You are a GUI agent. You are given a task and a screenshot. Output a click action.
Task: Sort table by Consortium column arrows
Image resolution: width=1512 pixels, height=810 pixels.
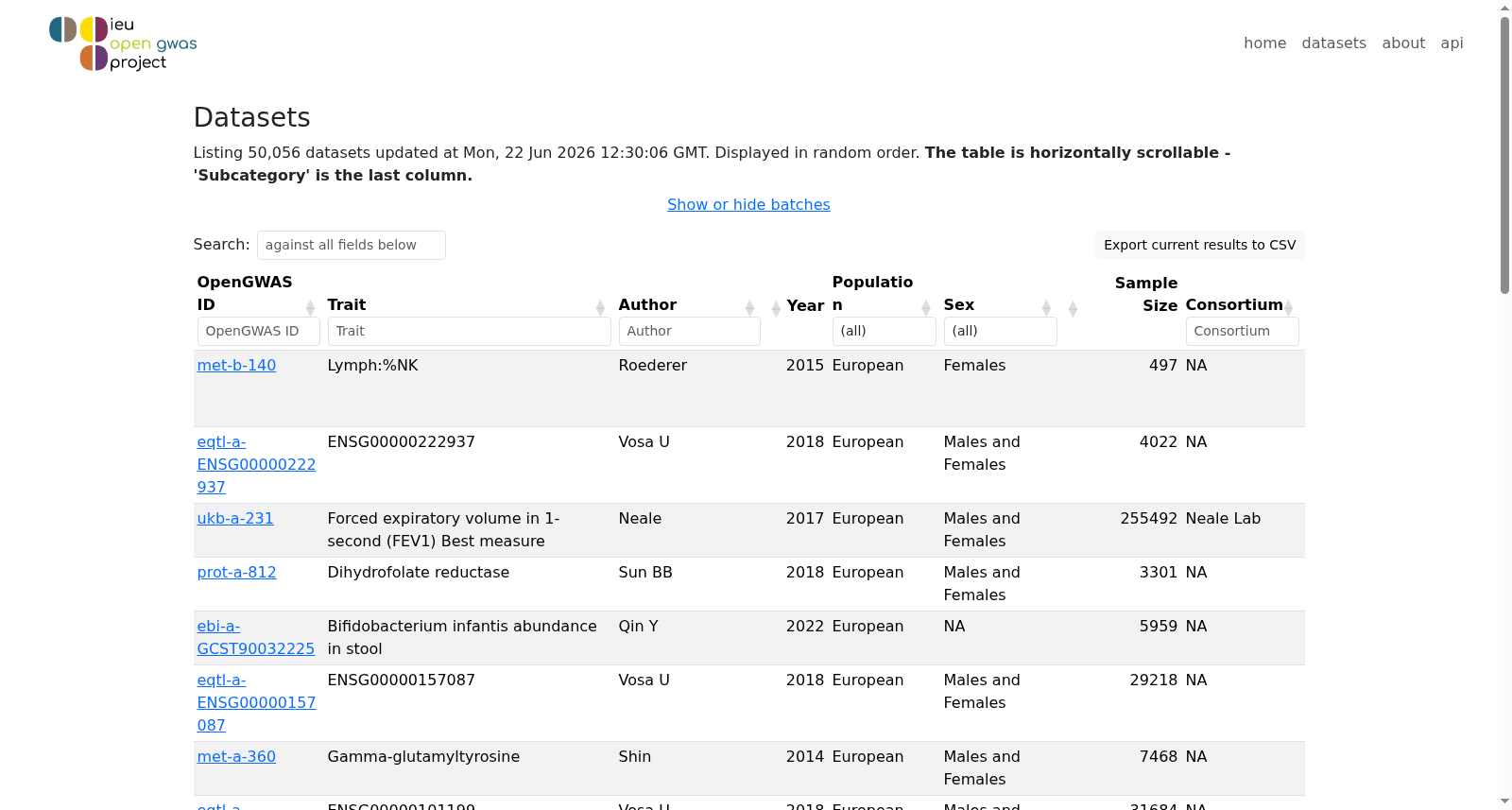[1288, 308]
